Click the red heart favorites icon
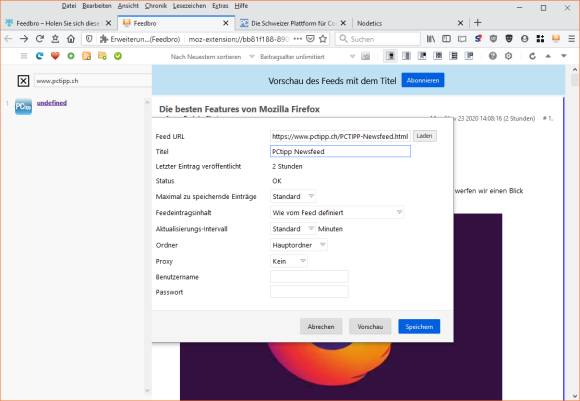 coord(55,56)
